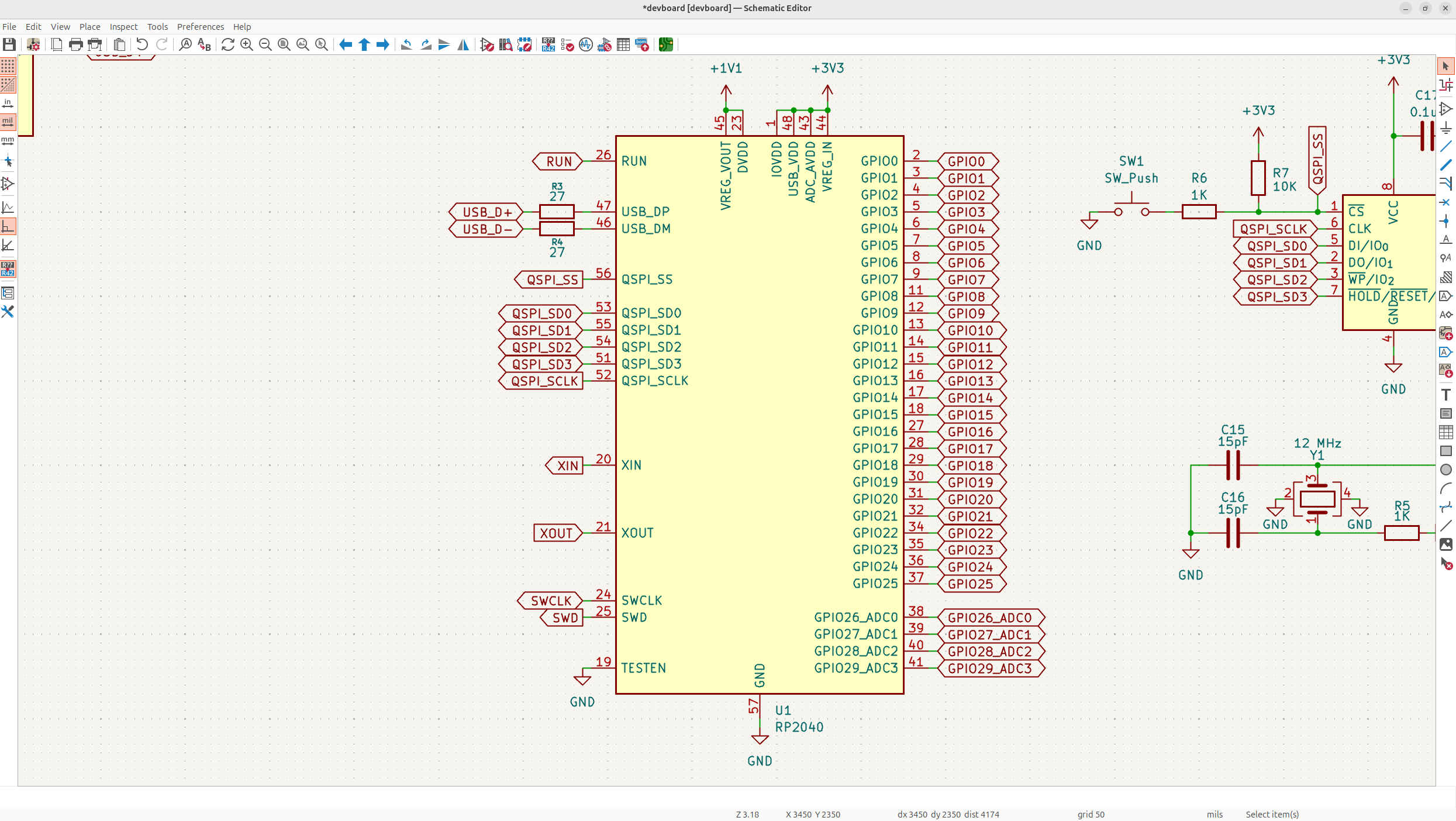
Task: Toggle grid display visibility
Action: tap(8, 66)
